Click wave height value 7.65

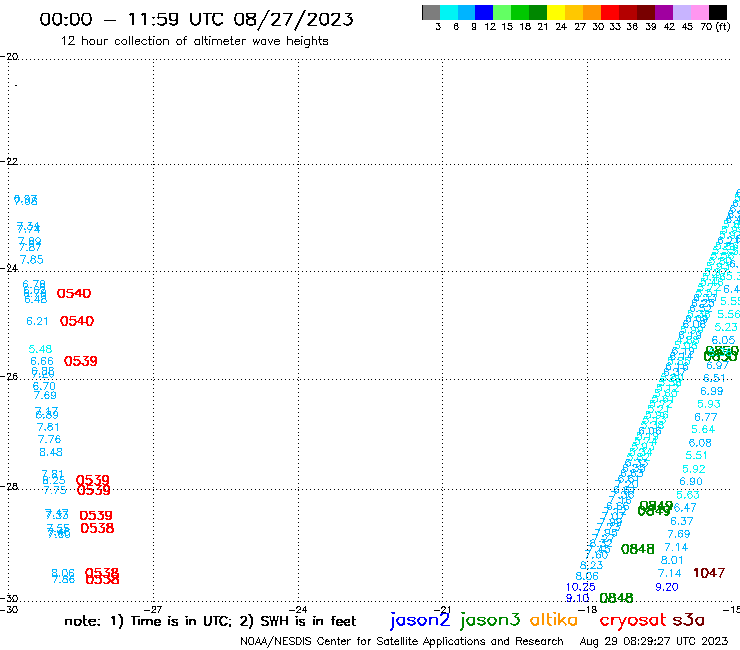(32, 260)
